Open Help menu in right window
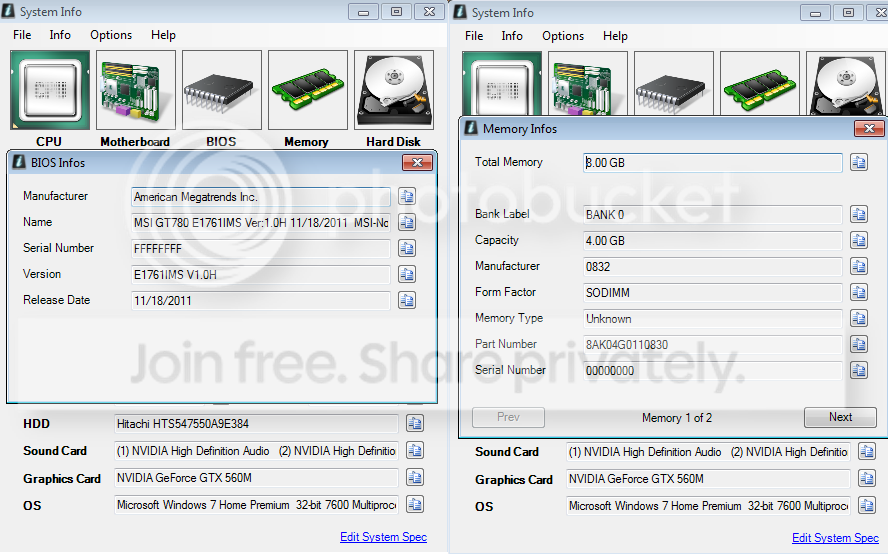888x554 pixels. pos(615,36)
